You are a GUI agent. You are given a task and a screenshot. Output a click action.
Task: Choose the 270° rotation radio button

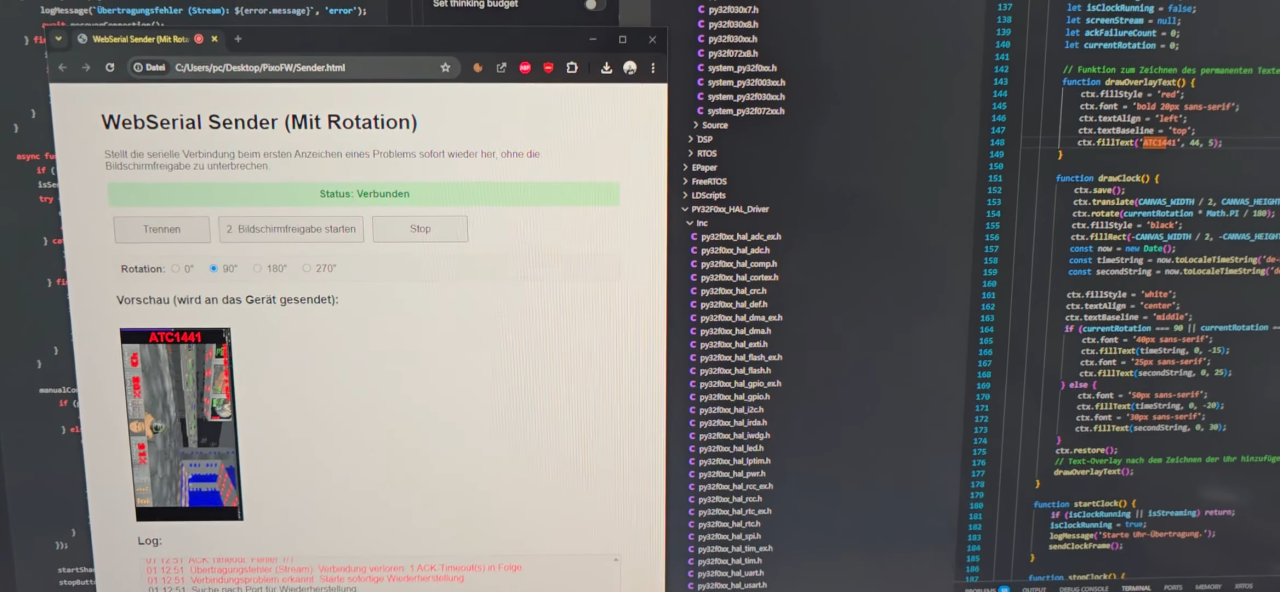pos(306,269)
